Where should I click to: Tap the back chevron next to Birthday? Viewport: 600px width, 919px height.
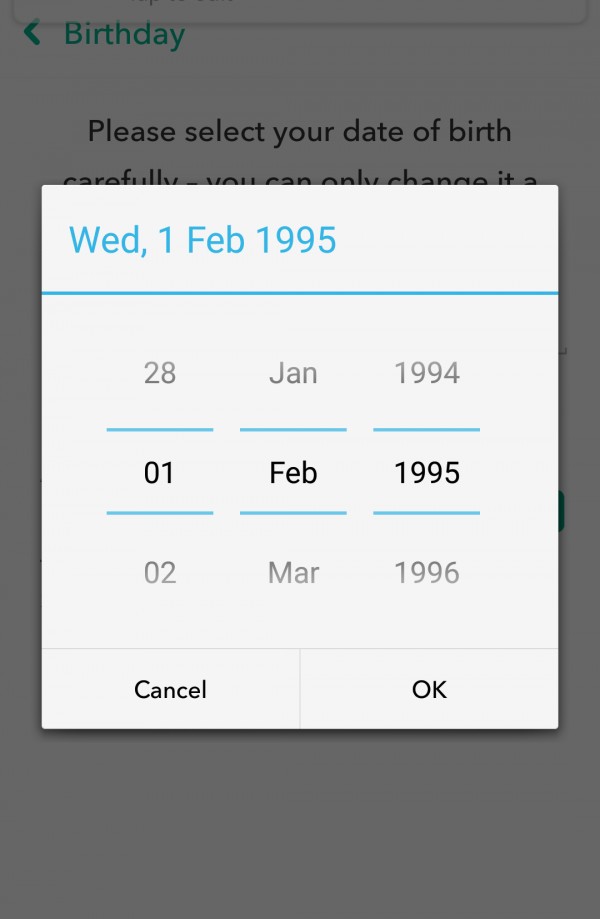pyautogui.click(x=32, y=34)
